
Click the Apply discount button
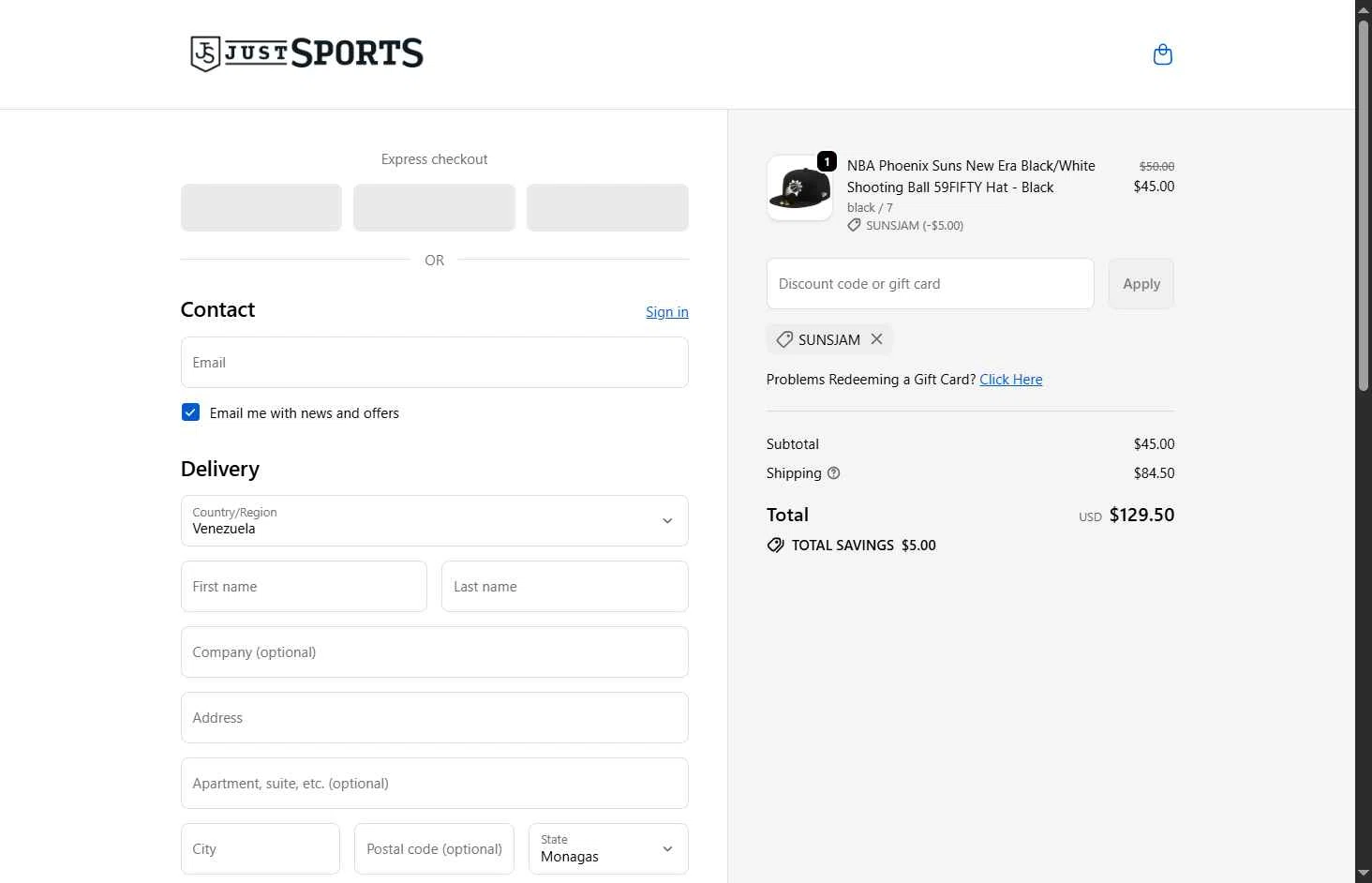coord(1141,284)
